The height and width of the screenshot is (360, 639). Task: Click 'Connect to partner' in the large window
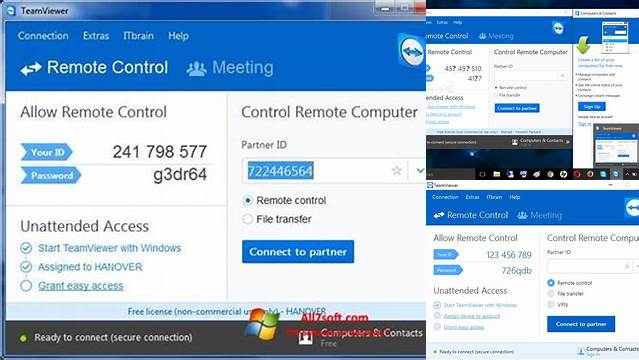point(298,252)
